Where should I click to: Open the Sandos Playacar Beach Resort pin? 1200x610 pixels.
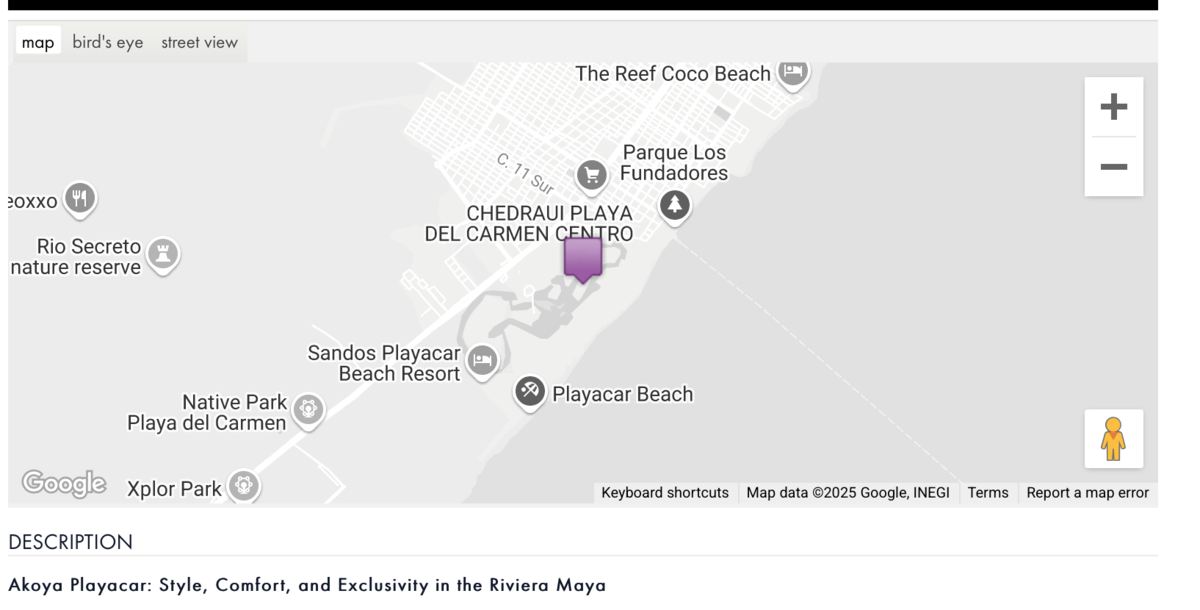[483, 360]
